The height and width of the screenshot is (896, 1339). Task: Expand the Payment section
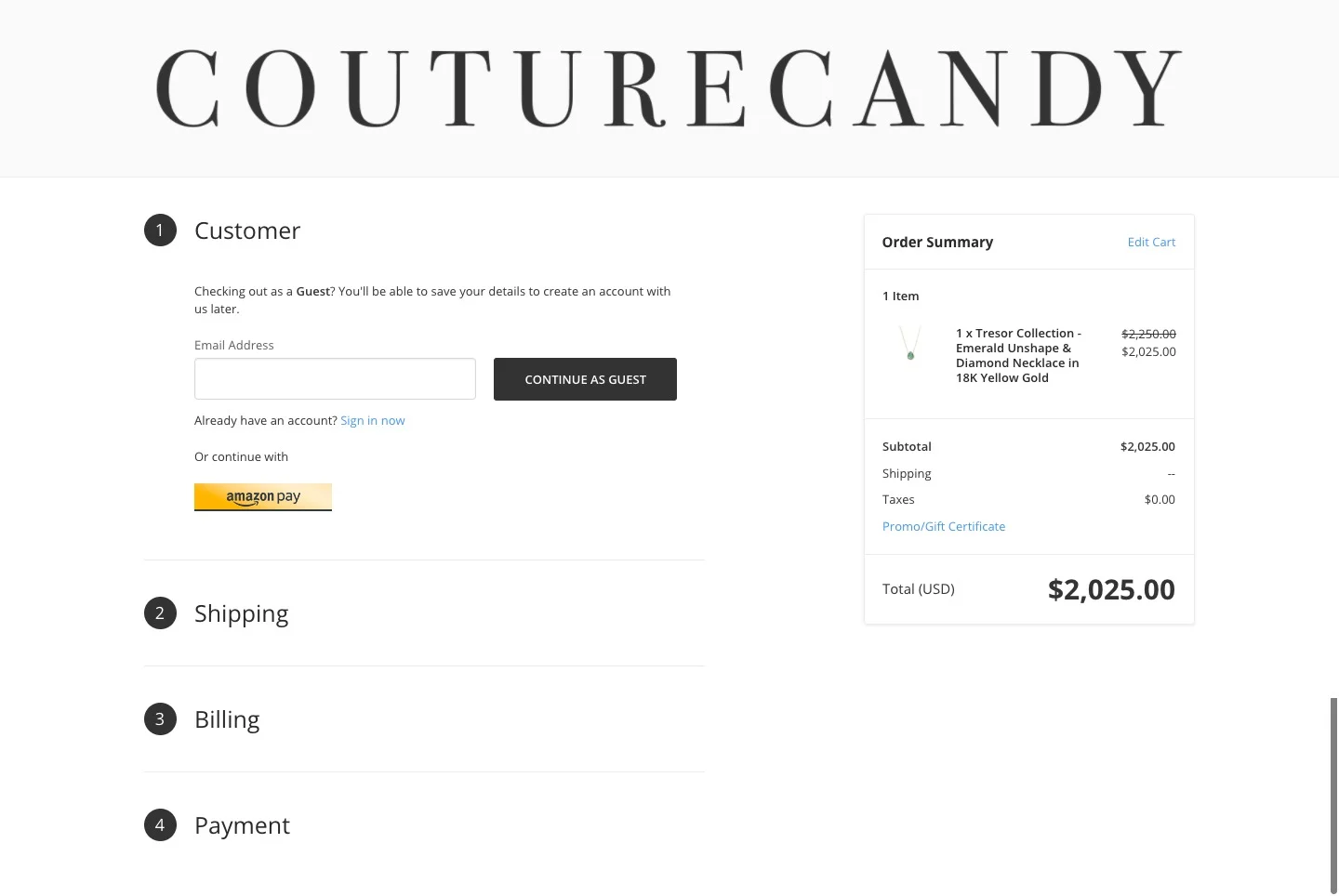click(242, 824)
